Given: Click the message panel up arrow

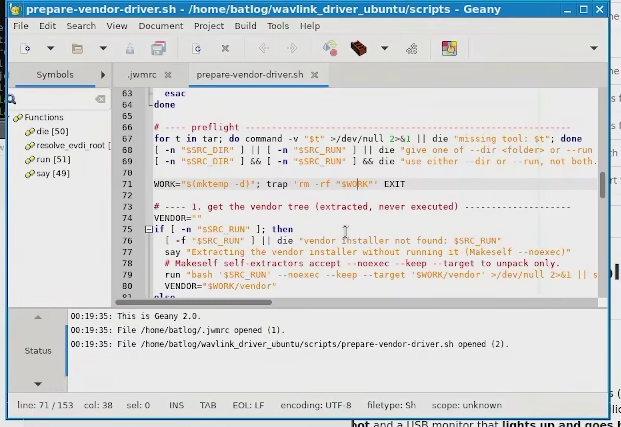Looking at the screenshot, I should 38,317.
